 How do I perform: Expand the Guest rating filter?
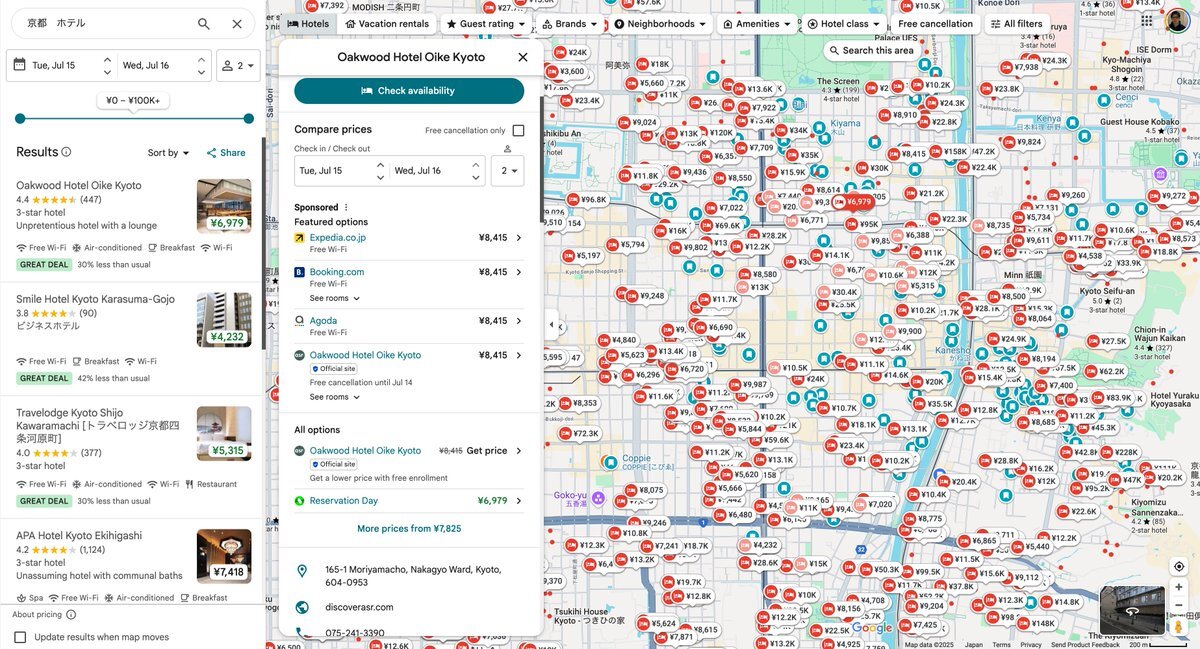[x=485, y=24]
